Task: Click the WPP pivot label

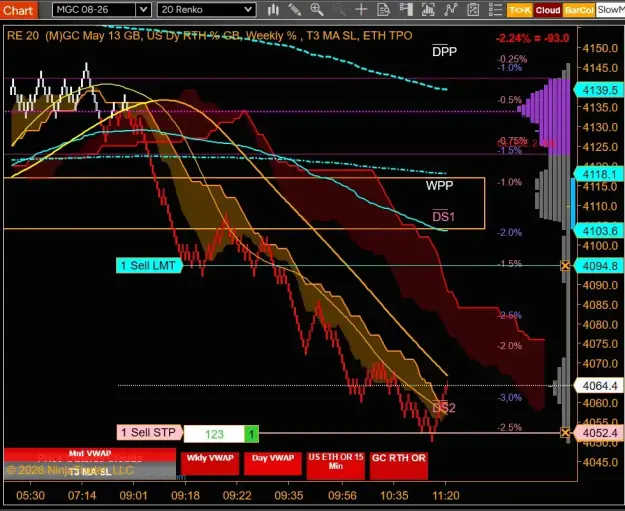Action: (x=439, y=185)
